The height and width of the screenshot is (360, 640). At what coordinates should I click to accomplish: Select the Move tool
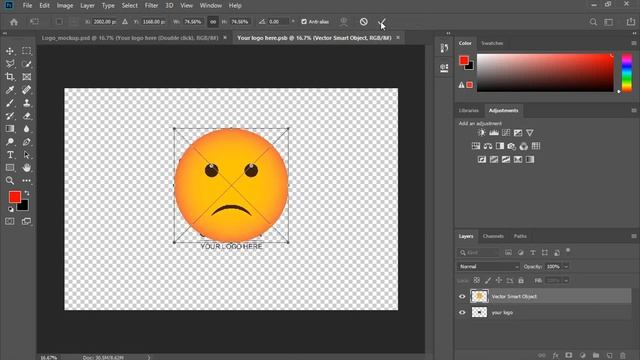tap(10, 51)
